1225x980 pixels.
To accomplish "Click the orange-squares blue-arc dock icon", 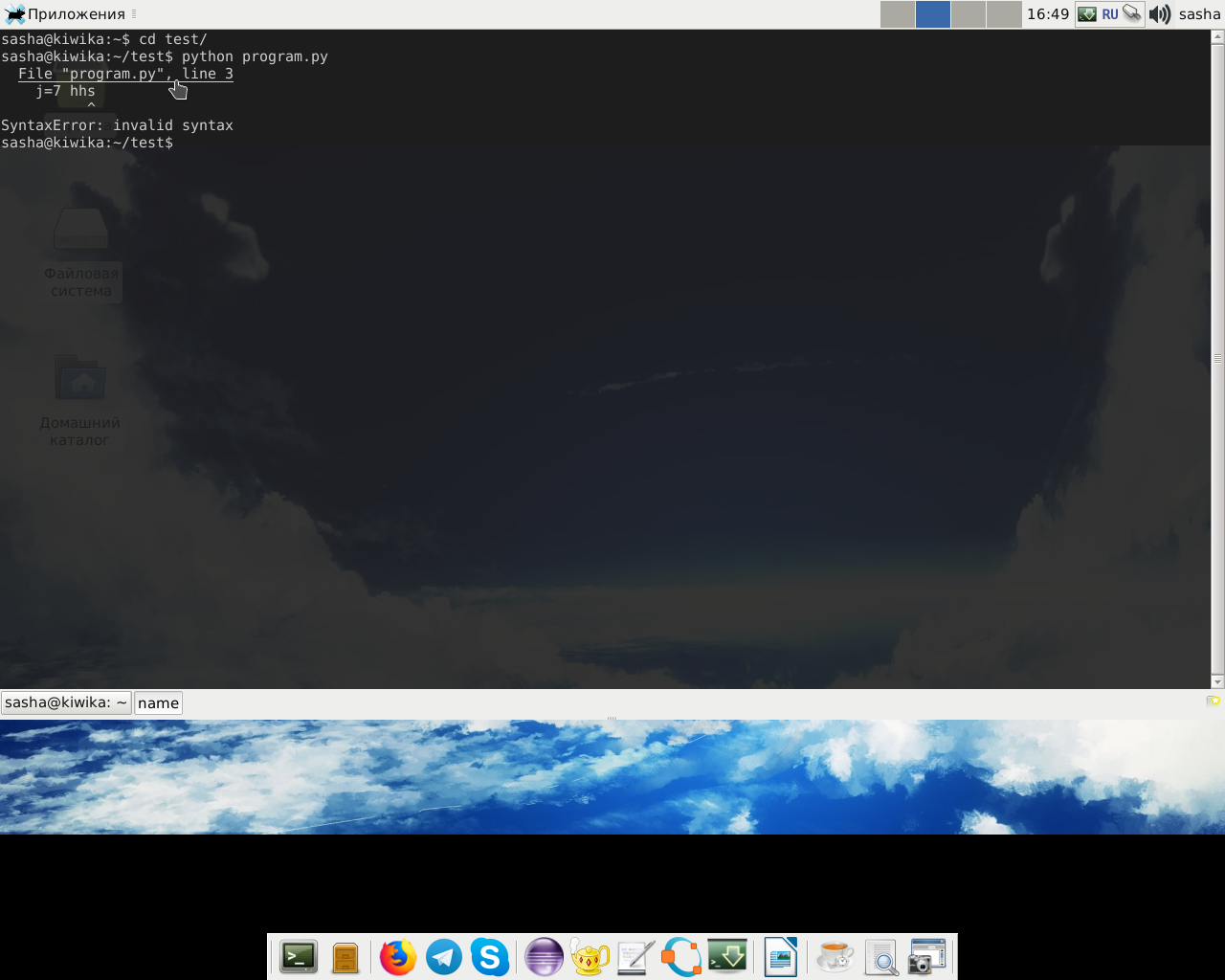I will 681,957.
